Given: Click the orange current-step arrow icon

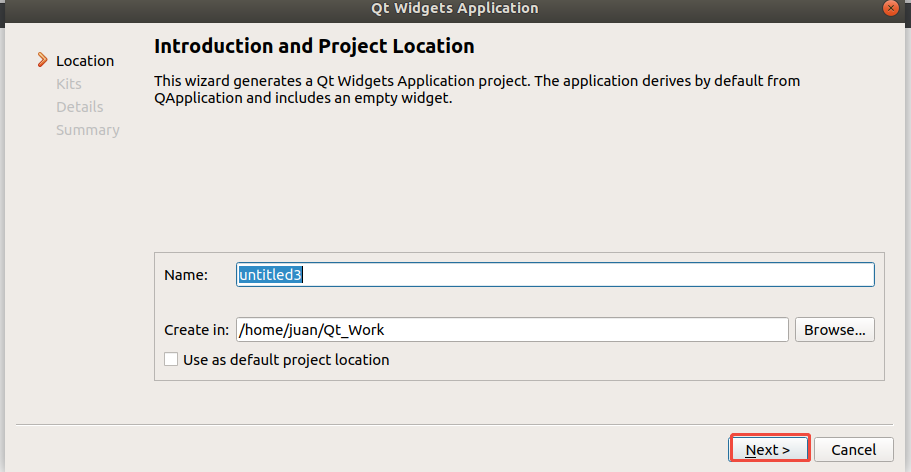Looking at the screenshot, I should (42, 60).
